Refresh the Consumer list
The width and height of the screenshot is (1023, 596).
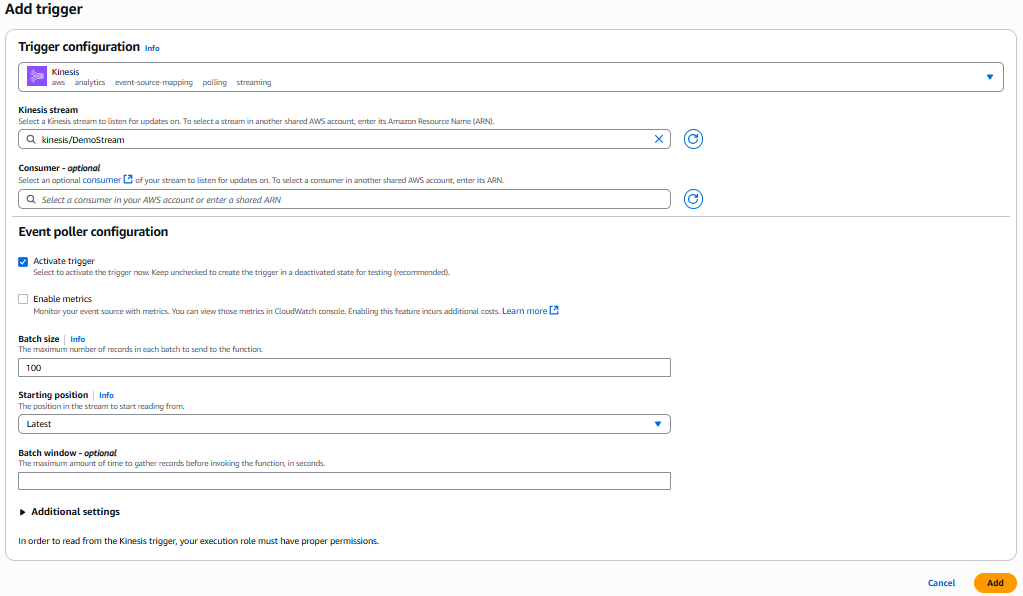tap(693, 200)
